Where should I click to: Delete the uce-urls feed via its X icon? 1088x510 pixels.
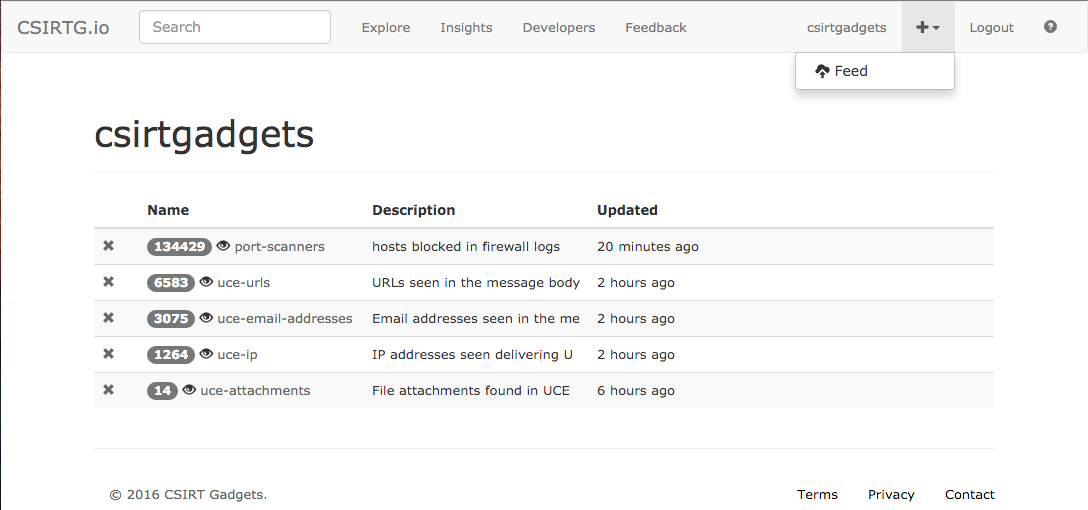point(108,282)
